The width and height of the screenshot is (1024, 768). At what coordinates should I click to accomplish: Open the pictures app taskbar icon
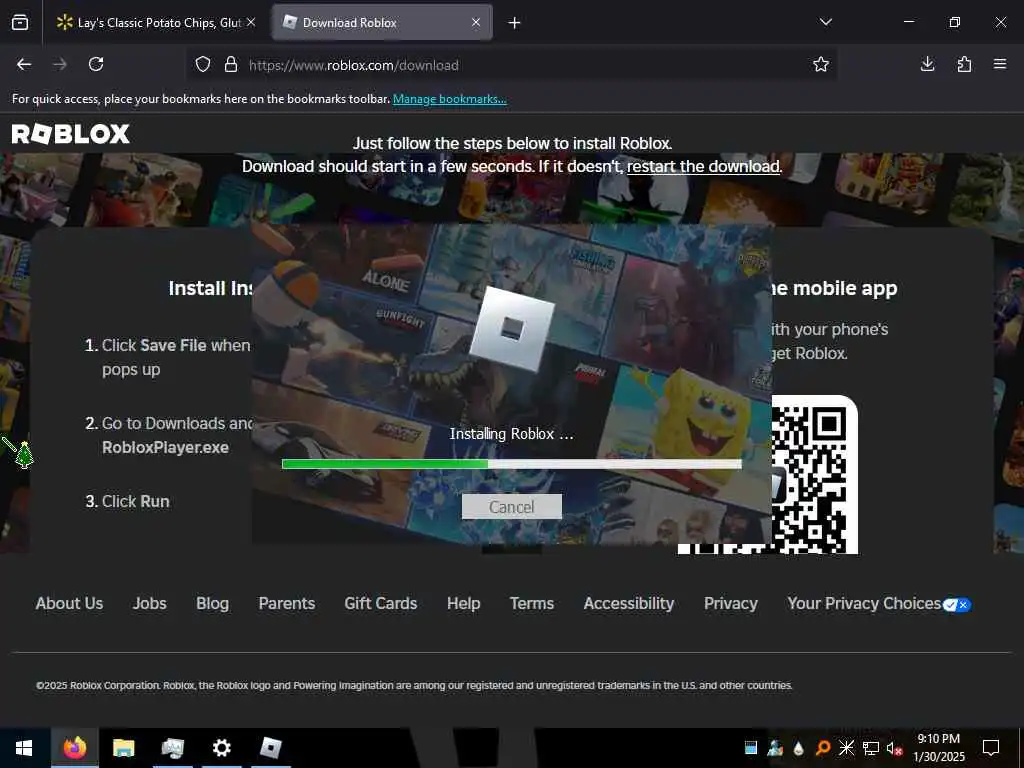tap(172, 748)
